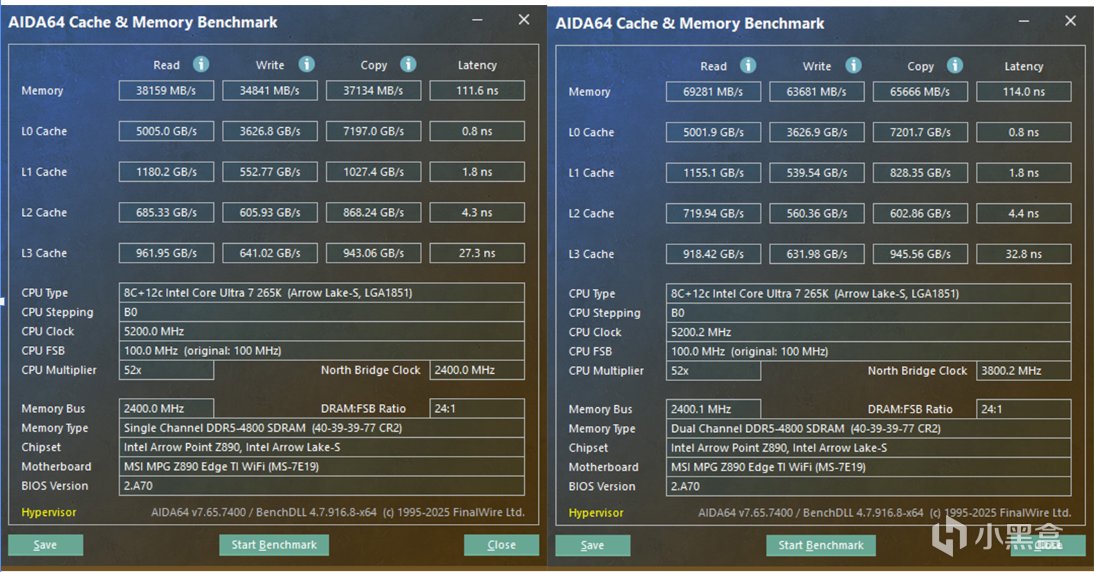Click Memory Bus value 2400.1 MHz
The image size is (1095, 572).
point(713,409)
